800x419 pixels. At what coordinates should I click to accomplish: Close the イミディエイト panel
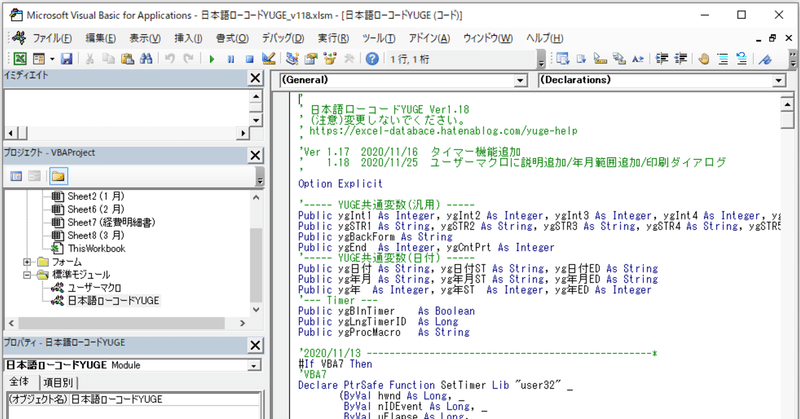[x=255, y=78]
